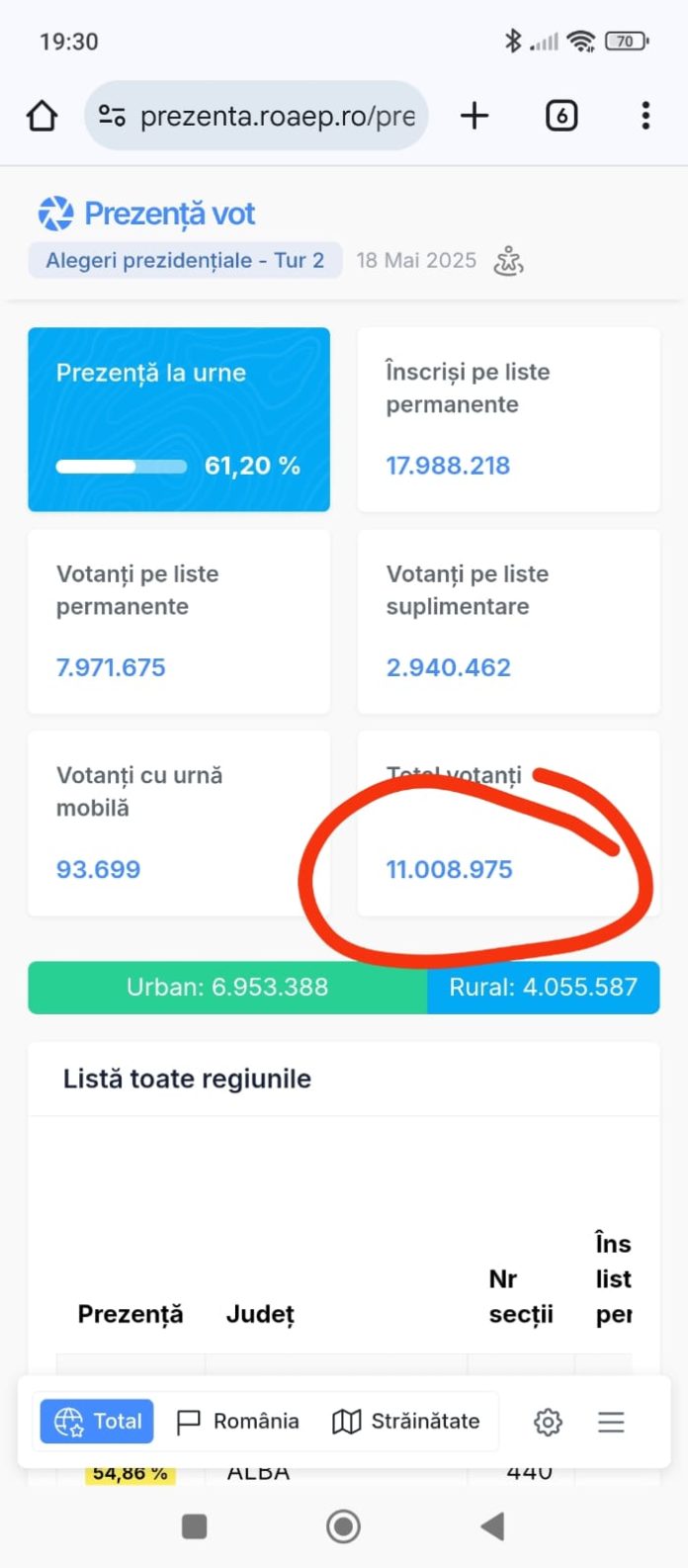Select the Urban voters segment
The width and height of the screenshot is (688, 1568).
coord(227,987)
